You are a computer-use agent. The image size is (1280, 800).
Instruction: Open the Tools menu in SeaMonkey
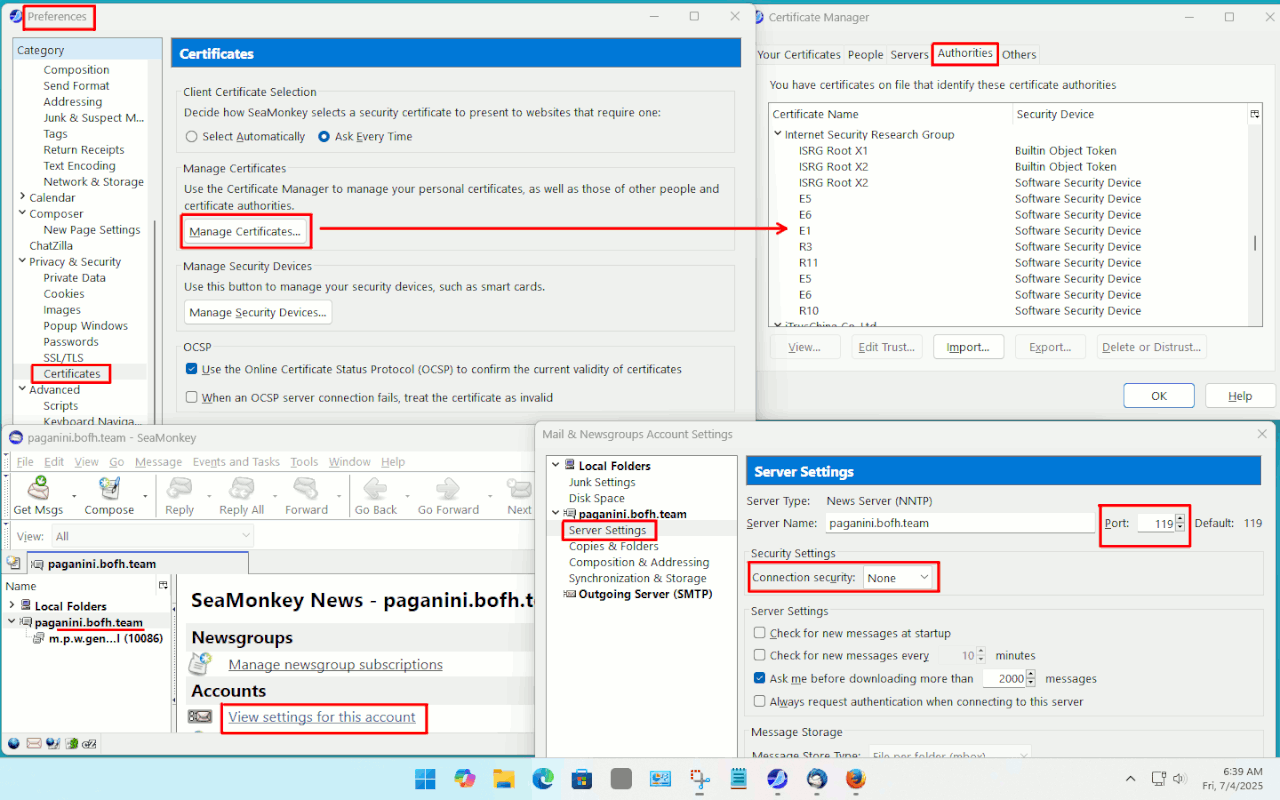tap(304, 462)
